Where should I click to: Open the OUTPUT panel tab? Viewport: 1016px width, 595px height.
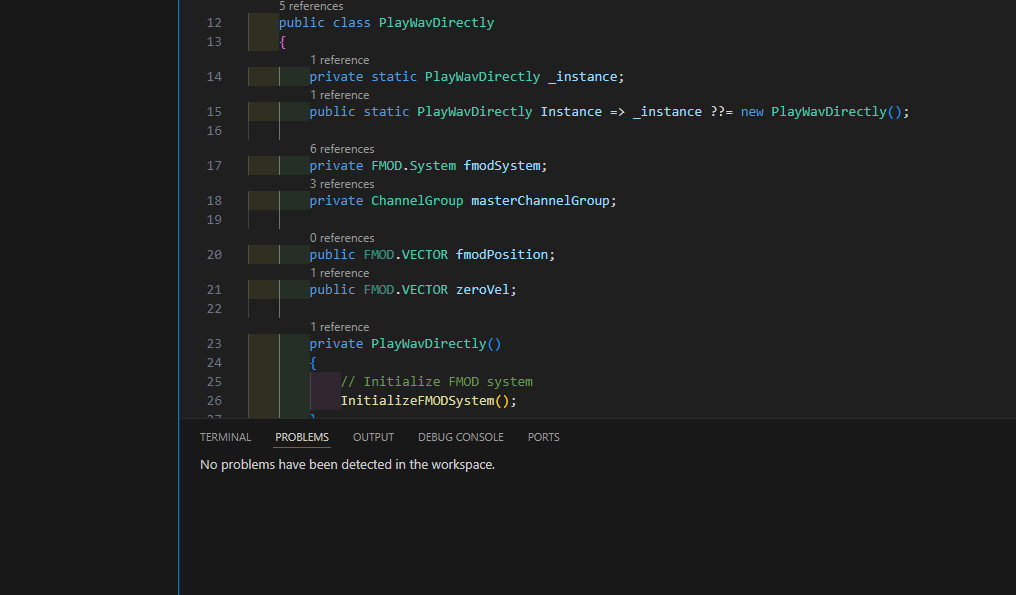coord(373,437)
